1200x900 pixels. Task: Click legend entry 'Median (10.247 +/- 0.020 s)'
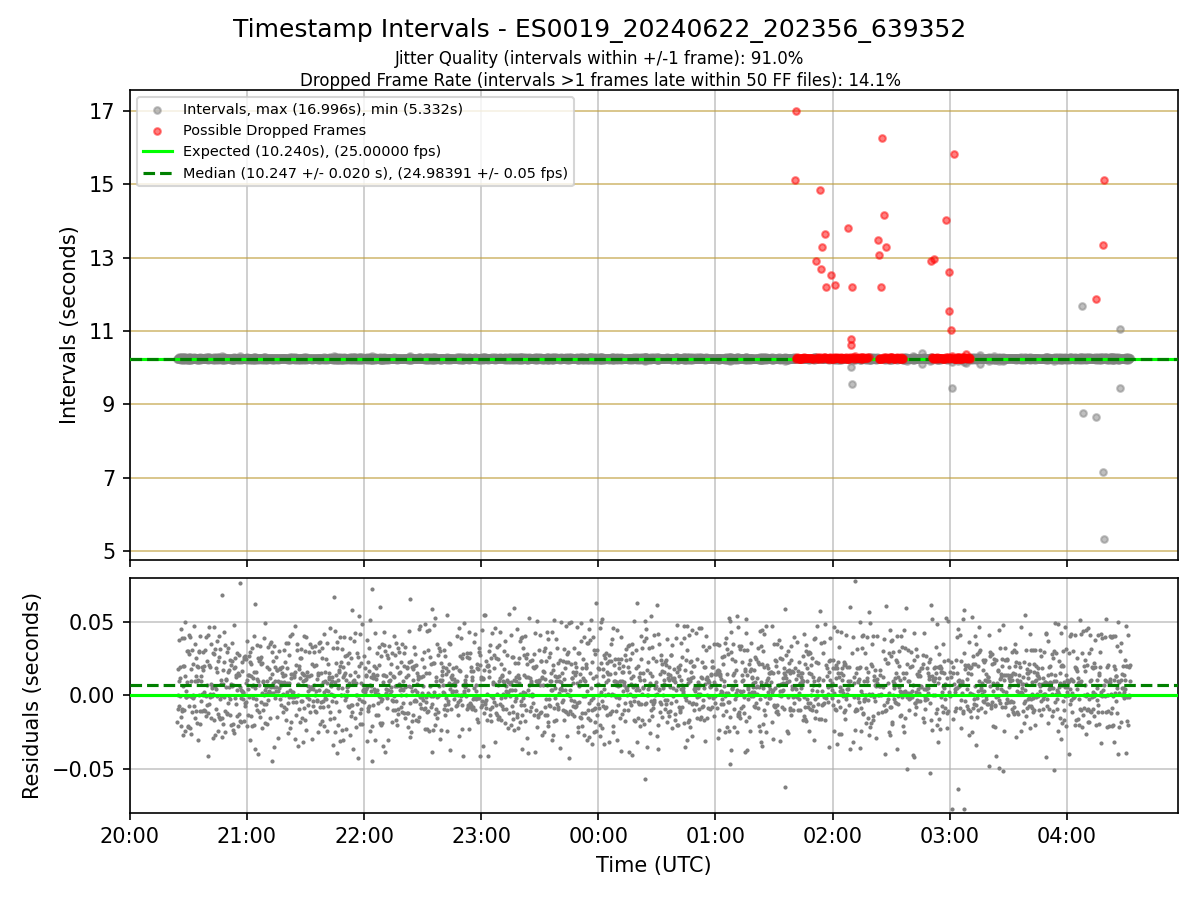[375, 173]
